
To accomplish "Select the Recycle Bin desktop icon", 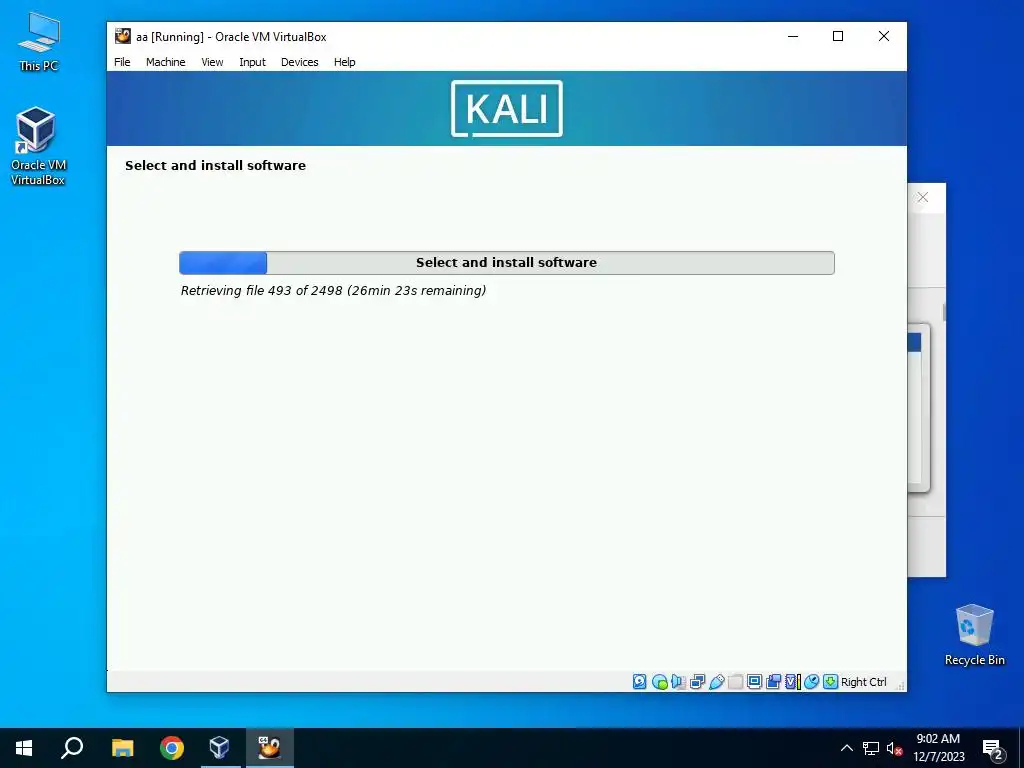I will click(974, 635).
